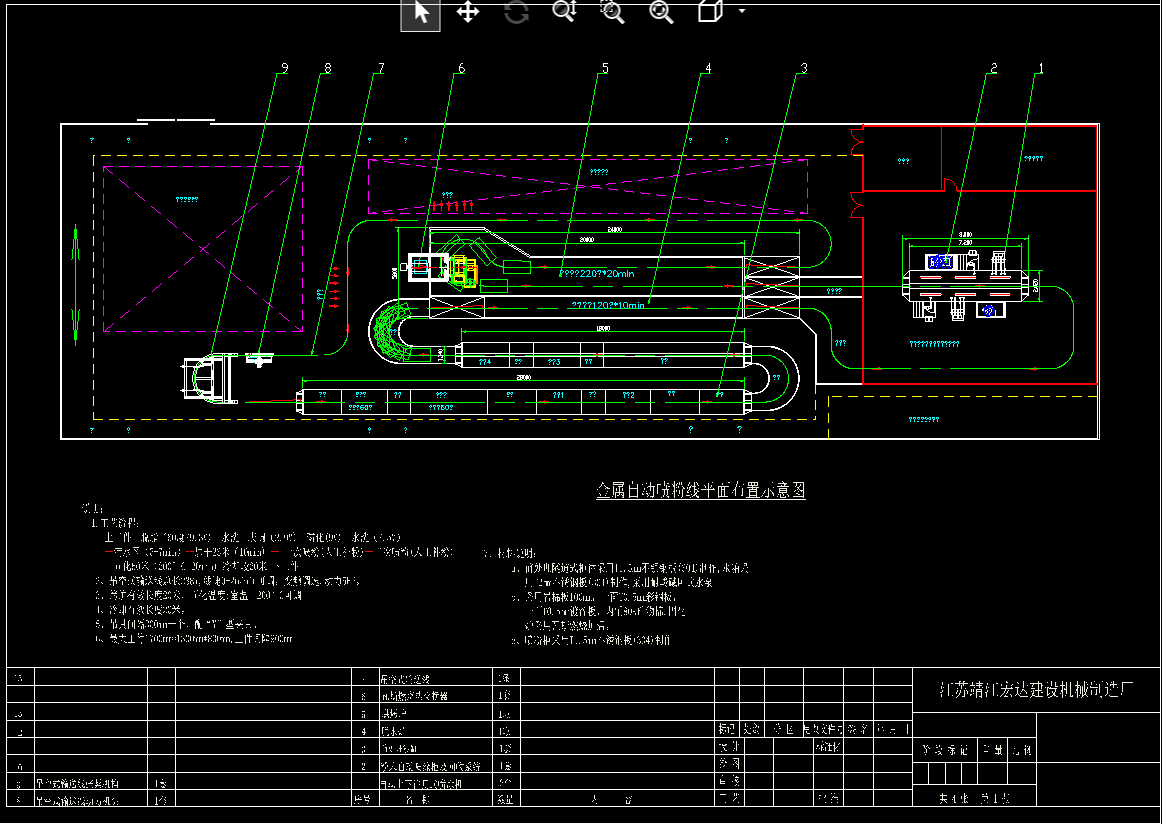This screenshot has height=824, width=1162.
Task: Click the '????220?*20min' oven annotation
Action: click(x=597, y=273)
